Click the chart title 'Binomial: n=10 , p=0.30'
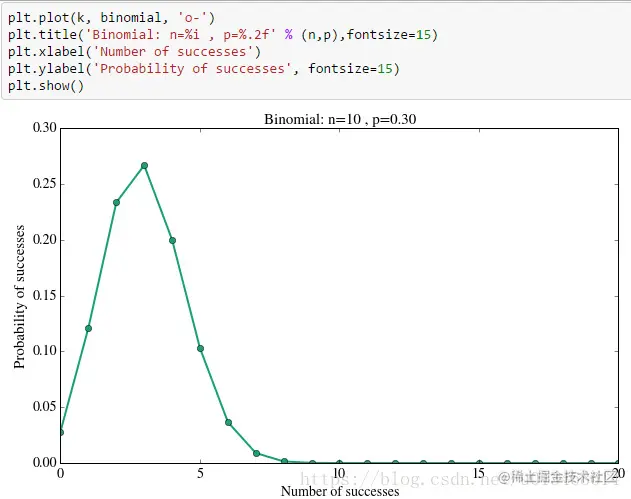The height and width of the screenshot is (499, 631). tap(340, 119)
